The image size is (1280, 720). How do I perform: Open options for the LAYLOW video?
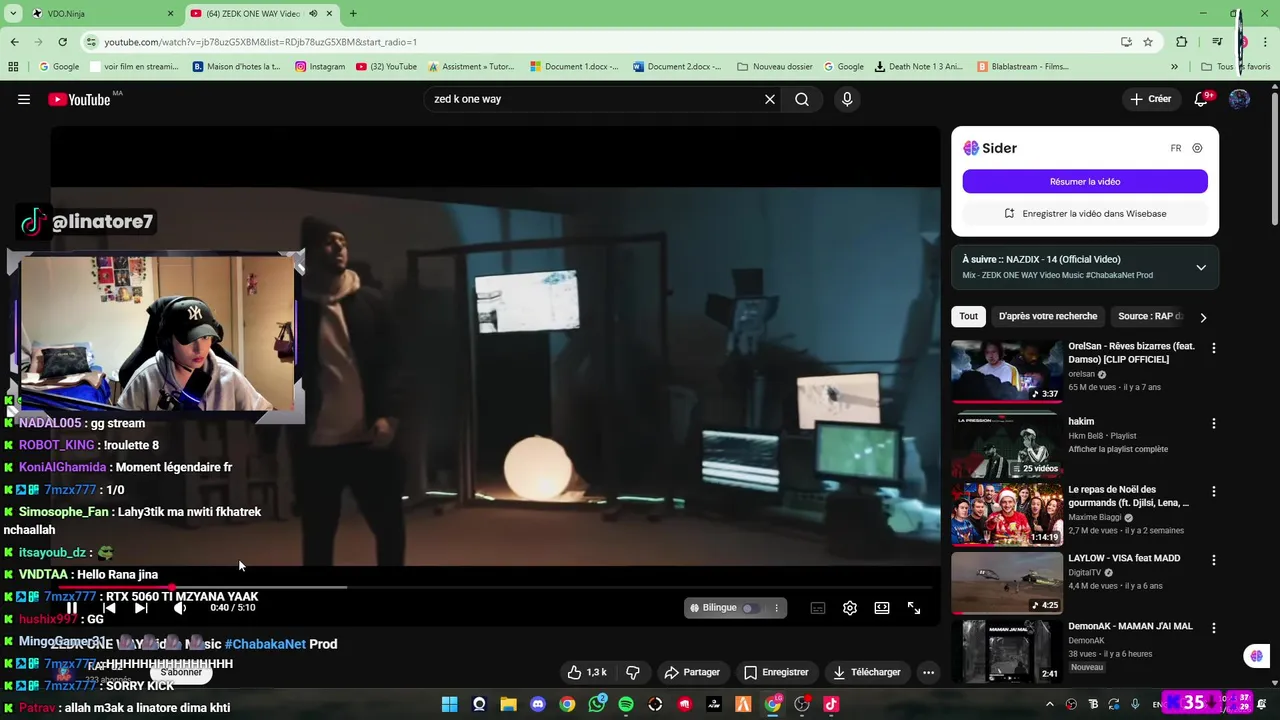tap(1214, 560)
